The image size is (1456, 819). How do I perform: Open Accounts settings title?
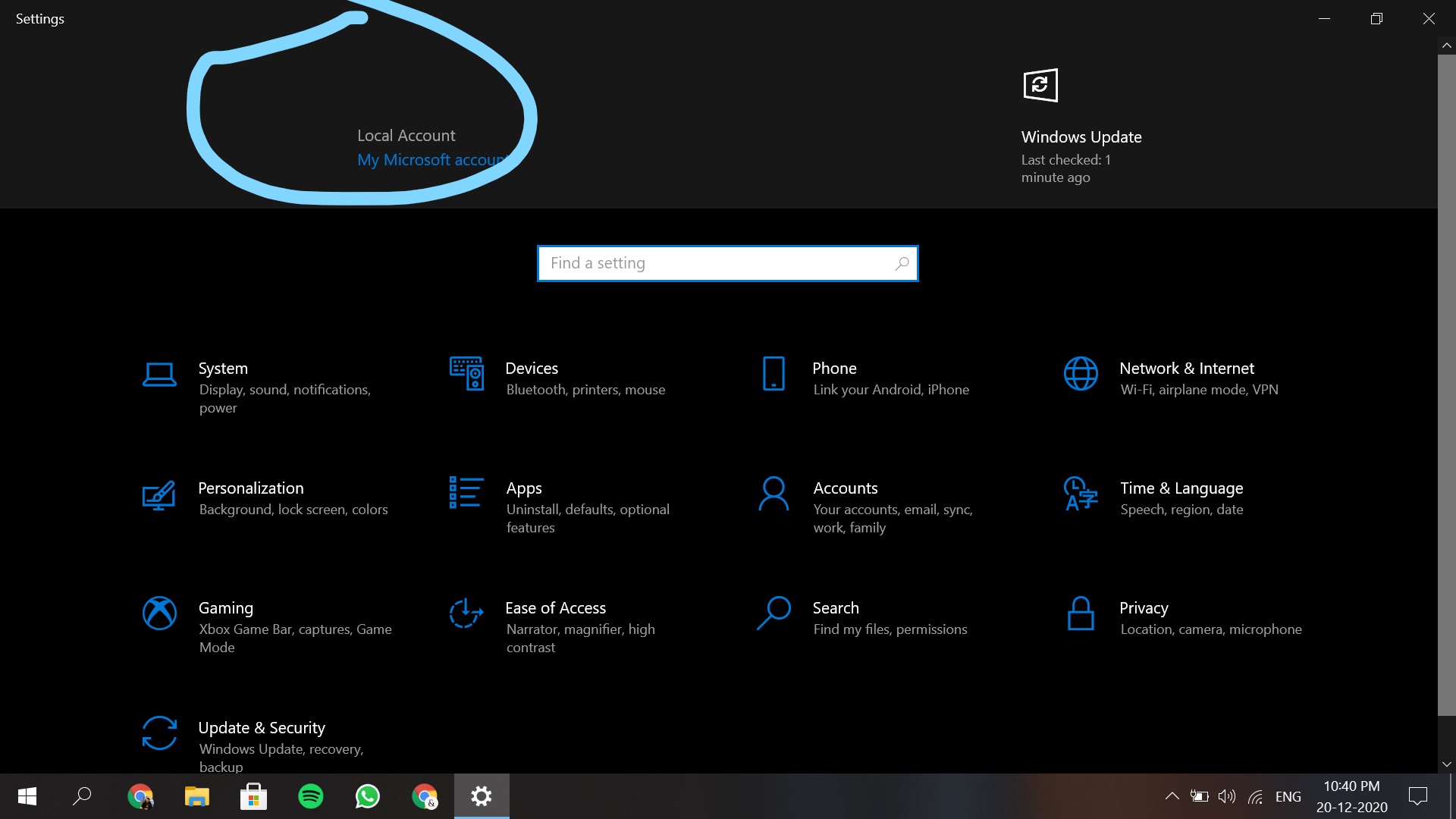846,488
